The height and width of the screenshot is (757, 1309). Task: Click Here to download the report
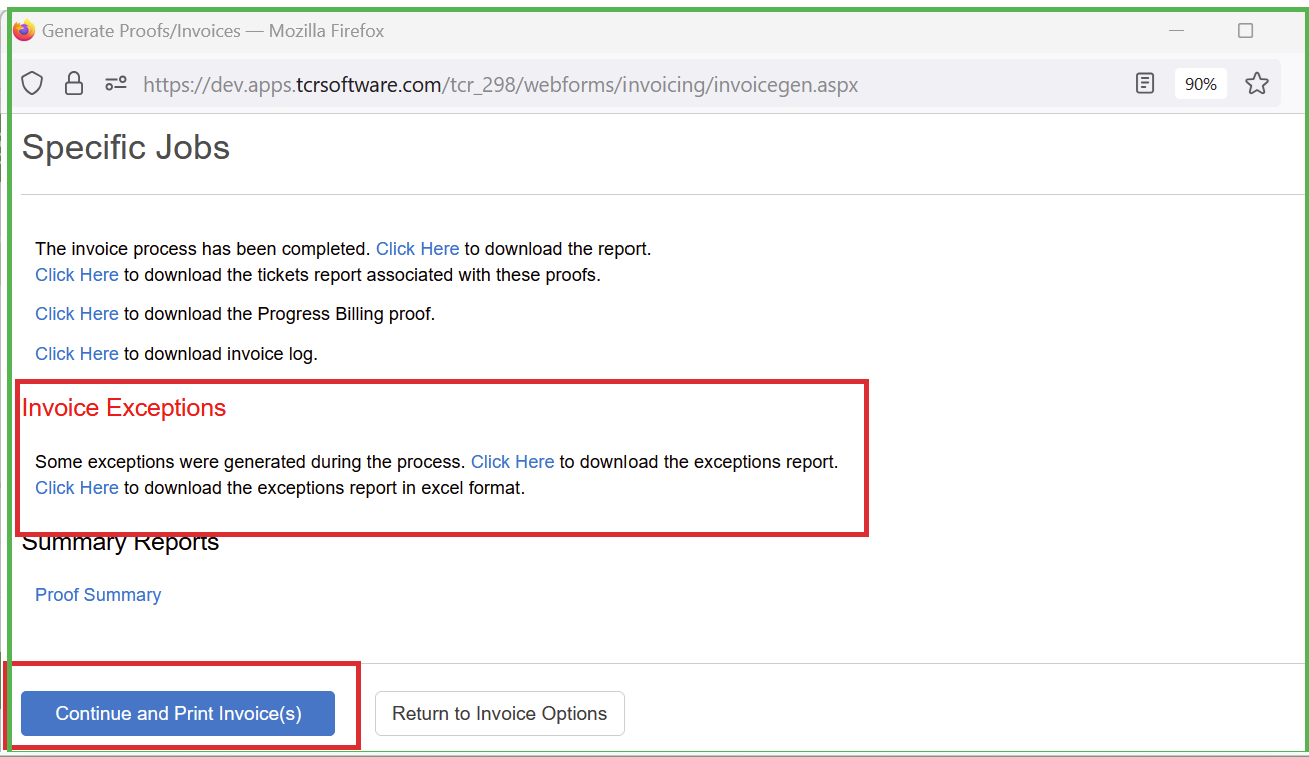point(418,249)
